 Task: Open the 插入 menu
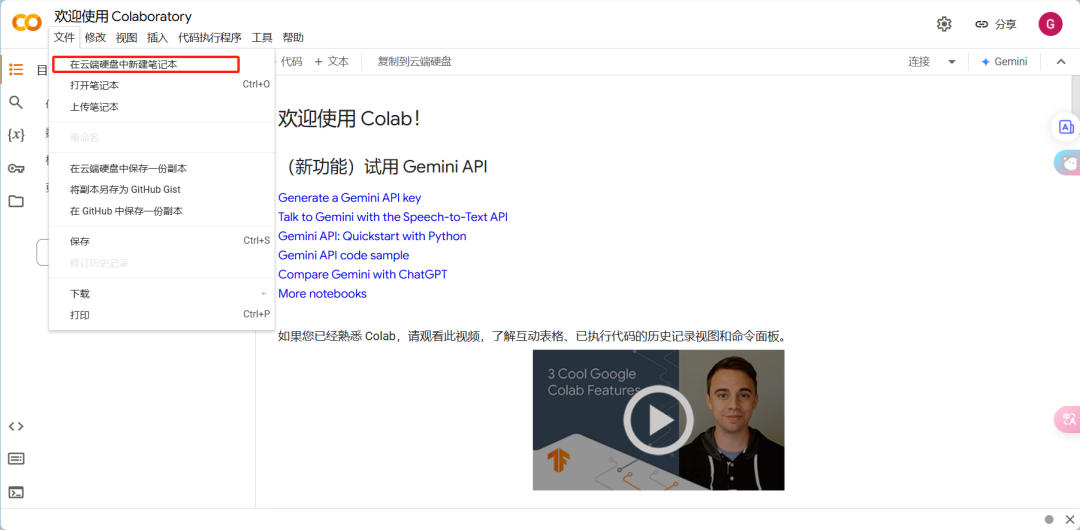coord(158,37)
